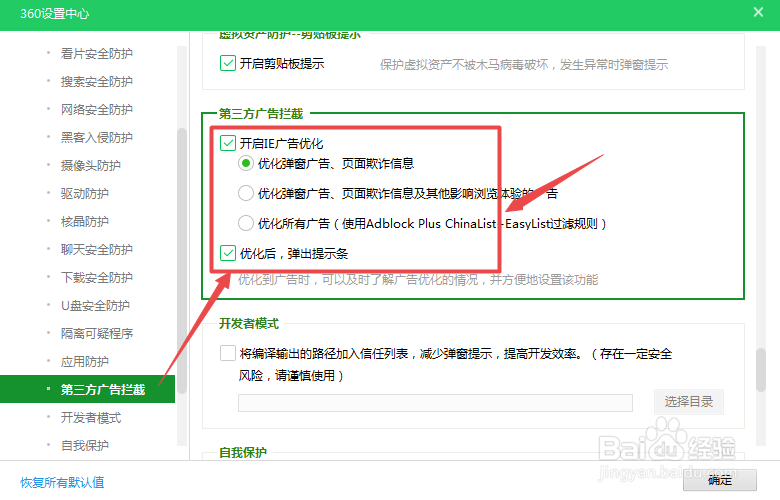Open 自我保护 in the sidebar
Viewport: 780px width, 500px height.
click(85, 445)
